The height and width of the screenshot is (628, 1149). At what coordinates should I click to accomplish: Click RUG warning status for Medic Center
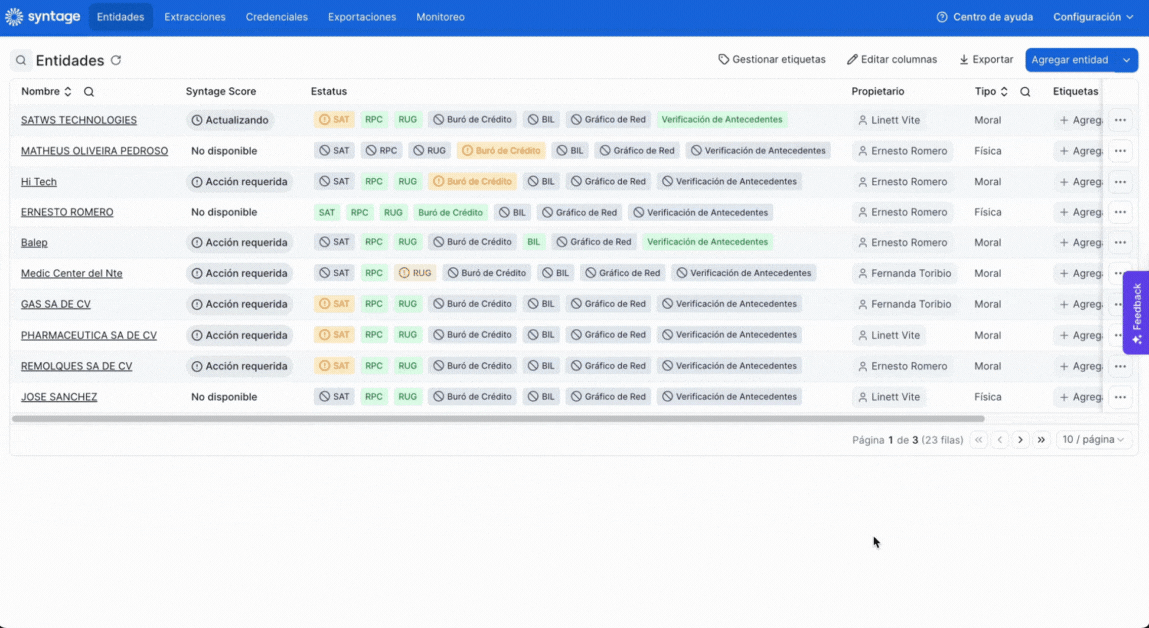tap(415, 273)
